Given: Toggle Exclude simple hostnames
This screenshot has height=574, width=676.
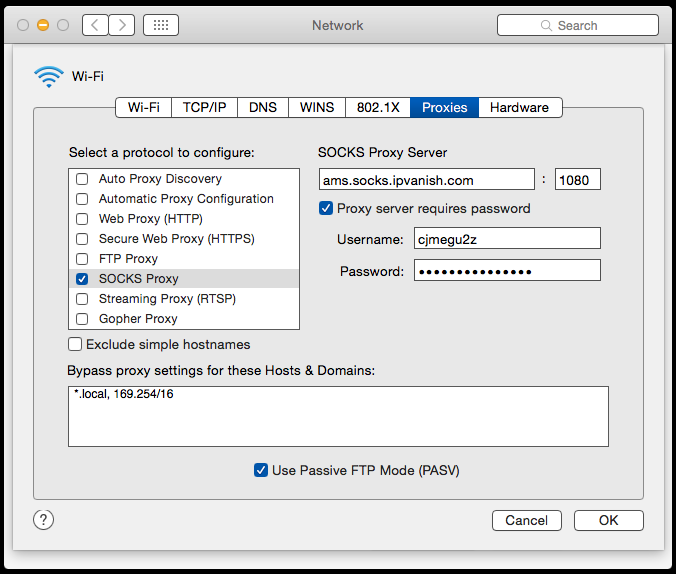Looking at the screenshot, I should (75, 344).
